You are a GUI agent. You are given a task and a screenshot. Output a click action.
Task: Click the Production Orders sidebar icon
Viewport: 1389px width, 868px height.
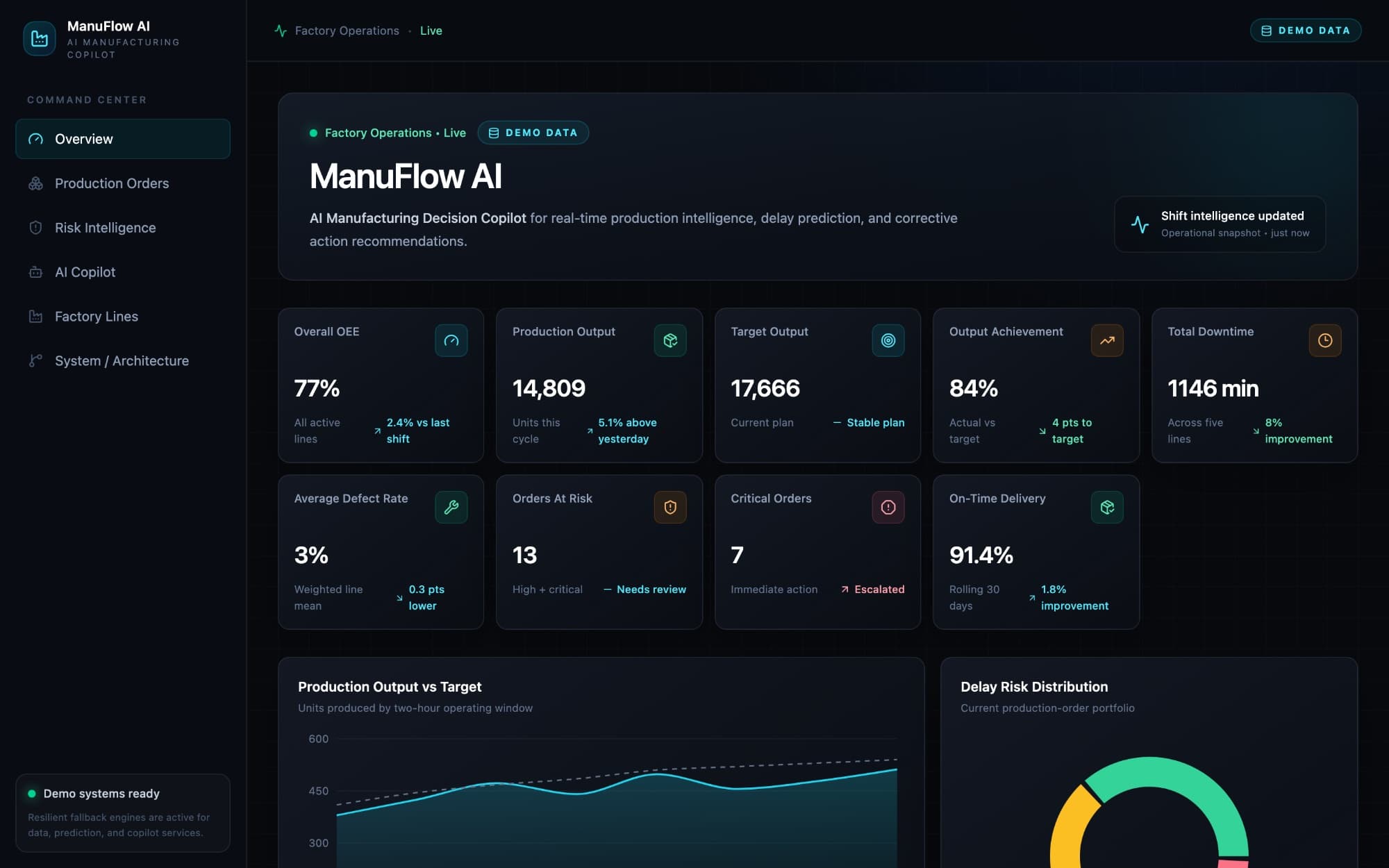point(35,183)
